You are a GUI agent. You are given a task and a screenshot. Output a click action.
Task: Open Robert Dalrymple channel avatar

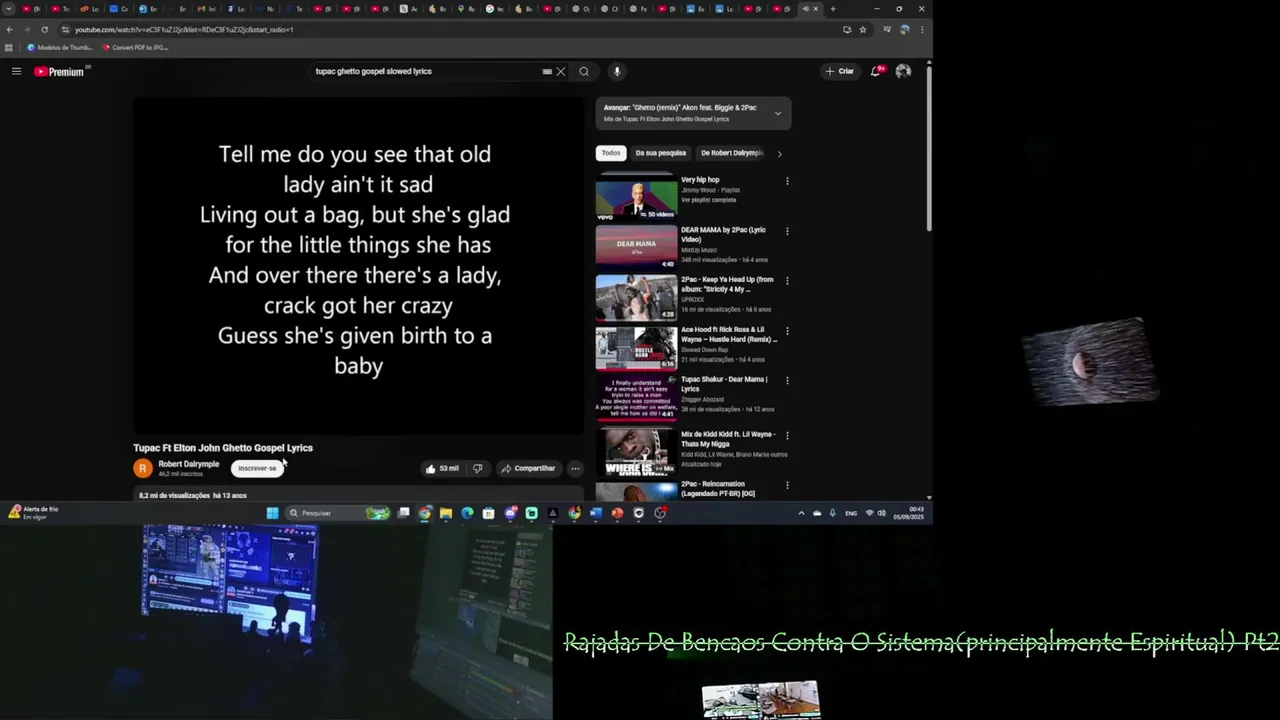tap(143, 468)
